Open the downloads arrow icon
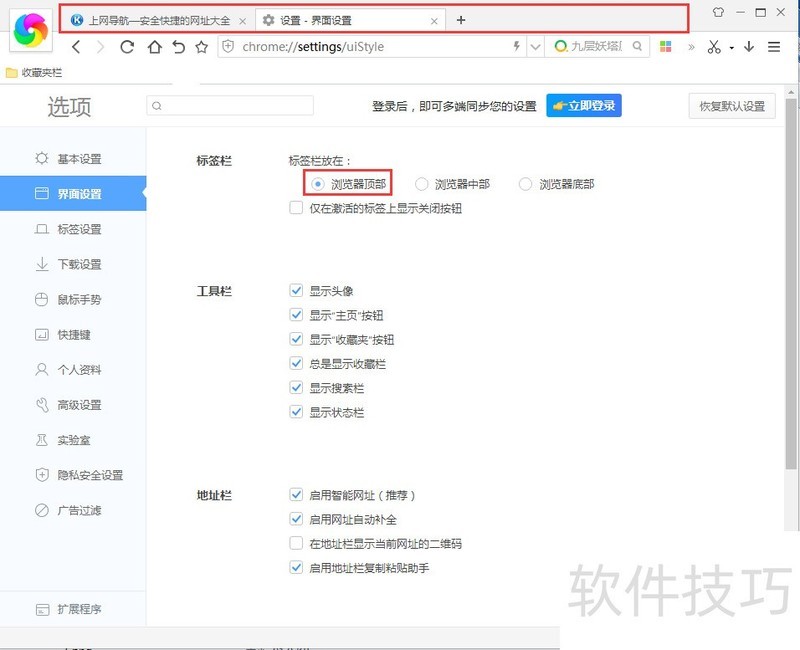 point(749,47)
